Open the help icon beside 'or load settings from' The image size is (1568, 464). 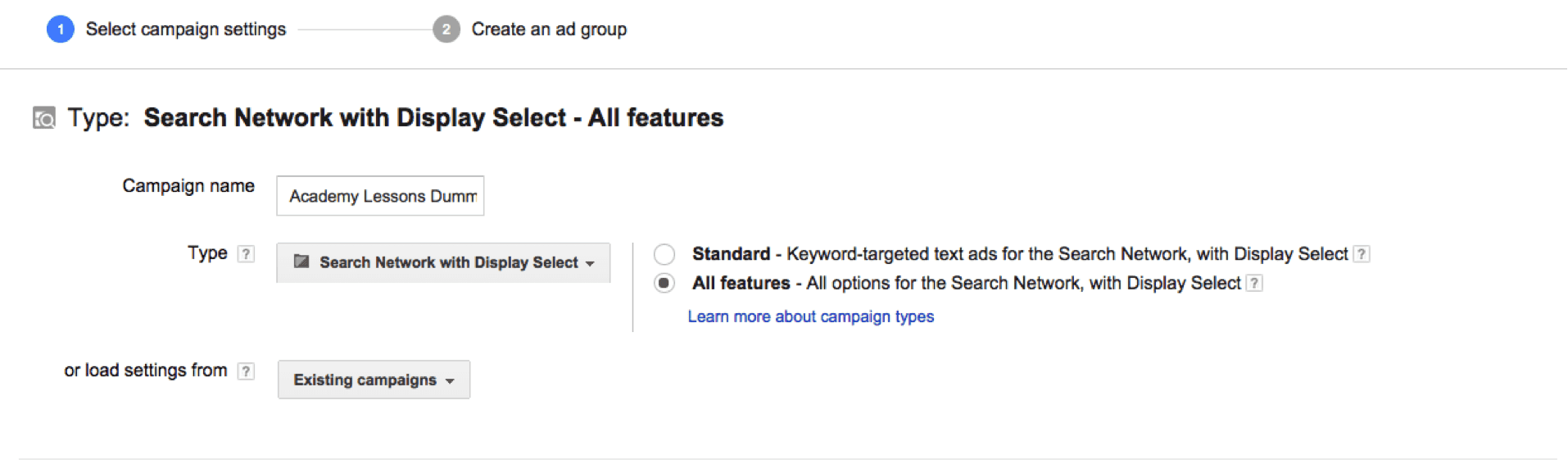(x=246, y=371)
